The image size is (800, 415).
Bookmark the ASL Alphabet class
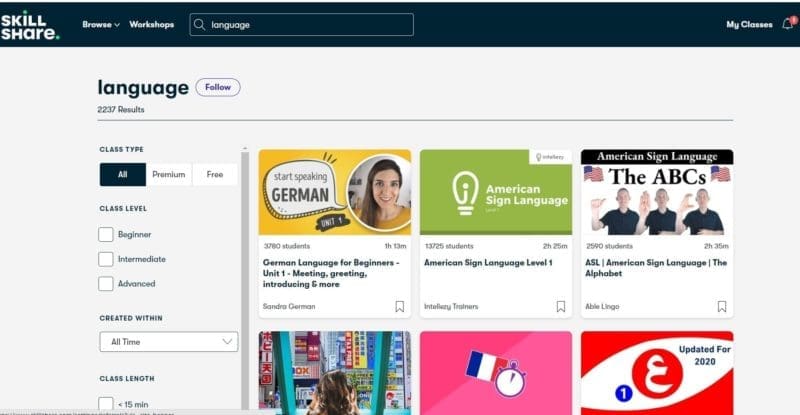(x=722, y=306)
